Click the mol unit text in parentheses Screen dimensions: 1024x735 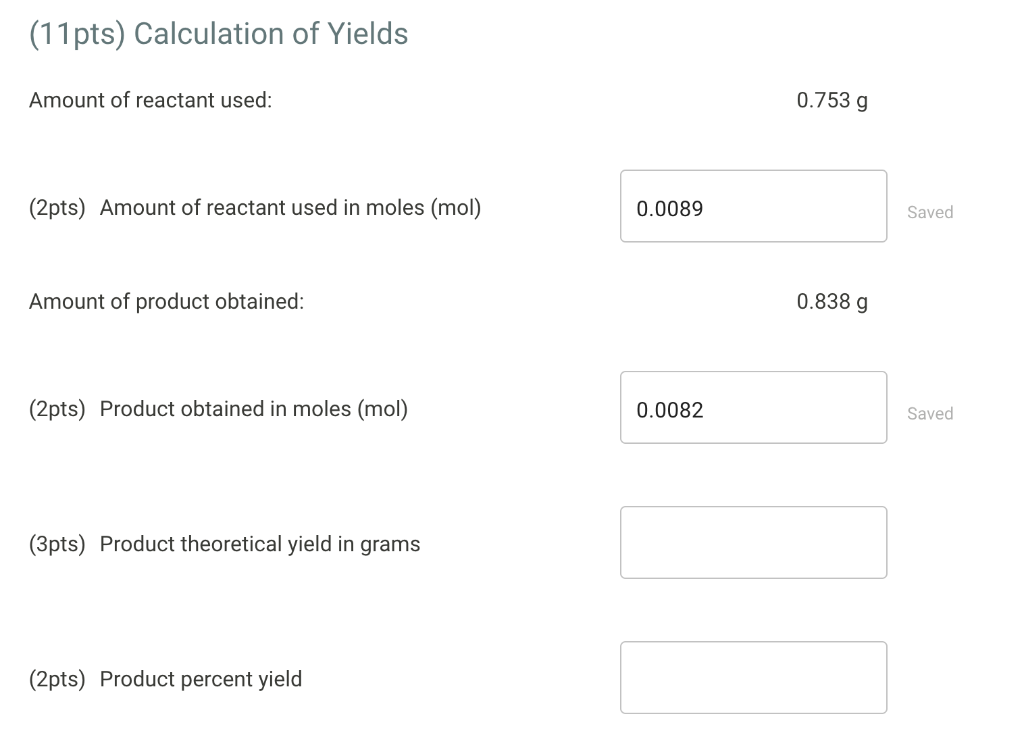pos(455,207)
